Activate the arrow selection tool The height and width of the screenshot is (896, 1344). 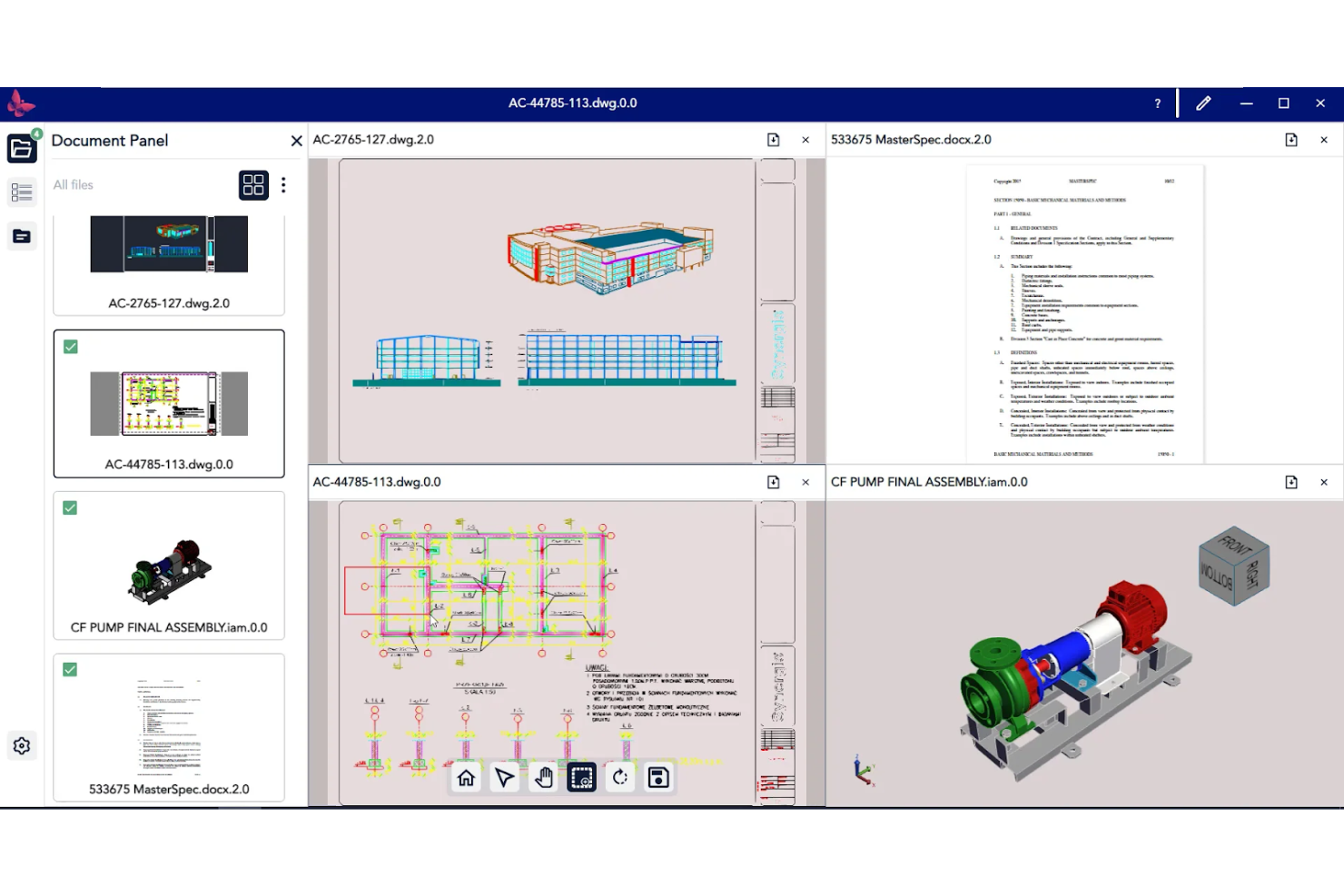(x=505, y=777)
